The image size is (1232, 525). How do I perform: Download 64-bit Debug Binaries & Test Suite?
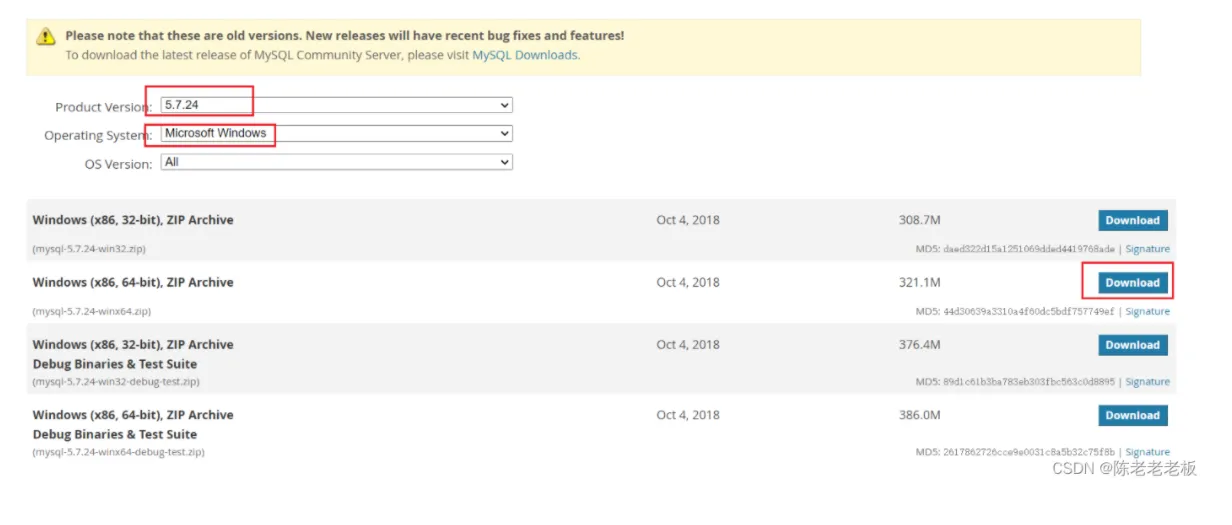(1132, 415)
